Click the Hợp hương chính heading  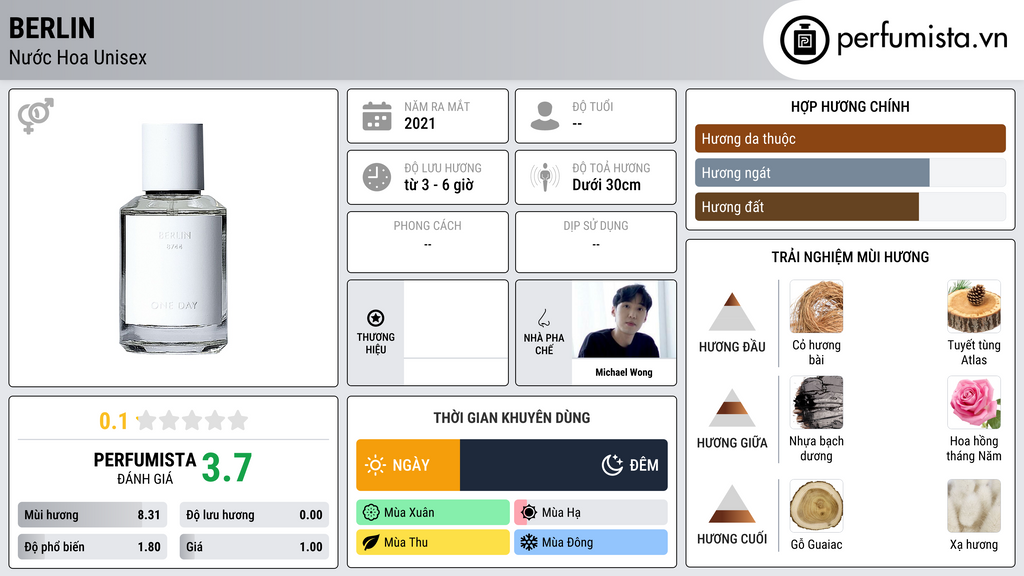pos(850,106)
